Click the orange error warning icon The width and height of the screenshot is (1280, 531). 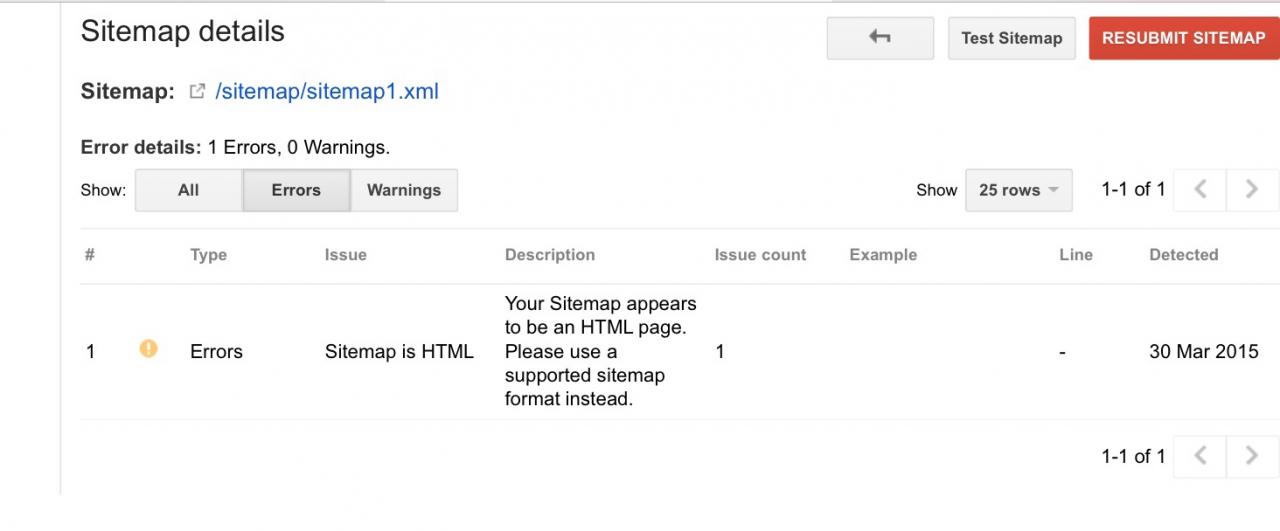(149, 349)
